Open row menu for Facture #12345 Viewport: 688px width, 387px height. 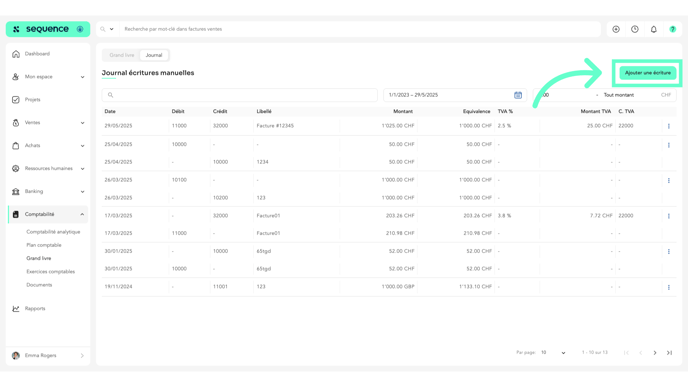(669, 126)
